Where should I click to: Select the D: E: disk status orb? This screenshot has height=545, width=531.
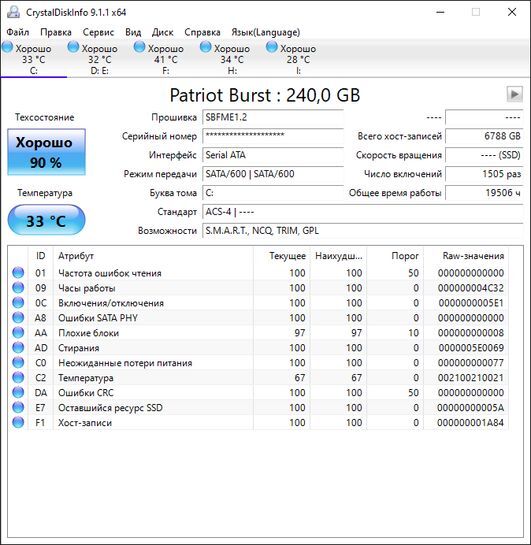[x=73, y=47]
